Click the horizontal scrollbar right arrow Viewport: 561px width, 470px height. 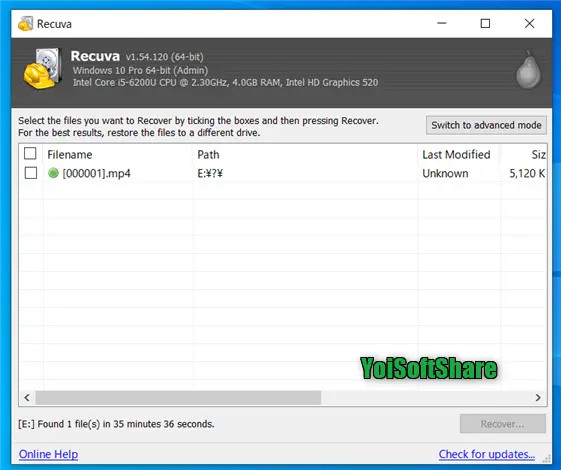(538, 397)
